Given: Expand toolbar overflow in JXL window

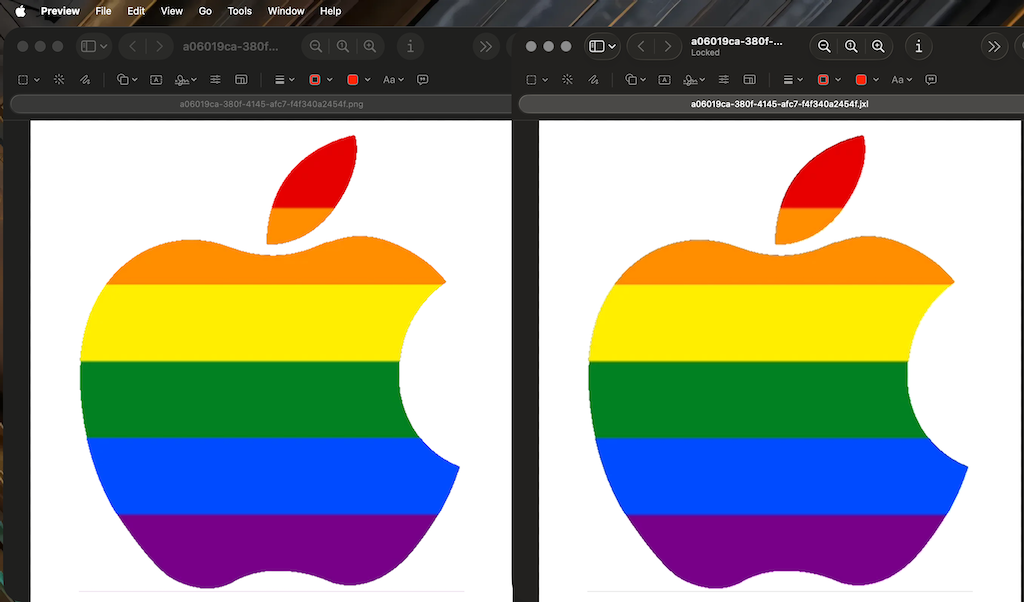Looking at the screenshot, I should tap(994, 46).
